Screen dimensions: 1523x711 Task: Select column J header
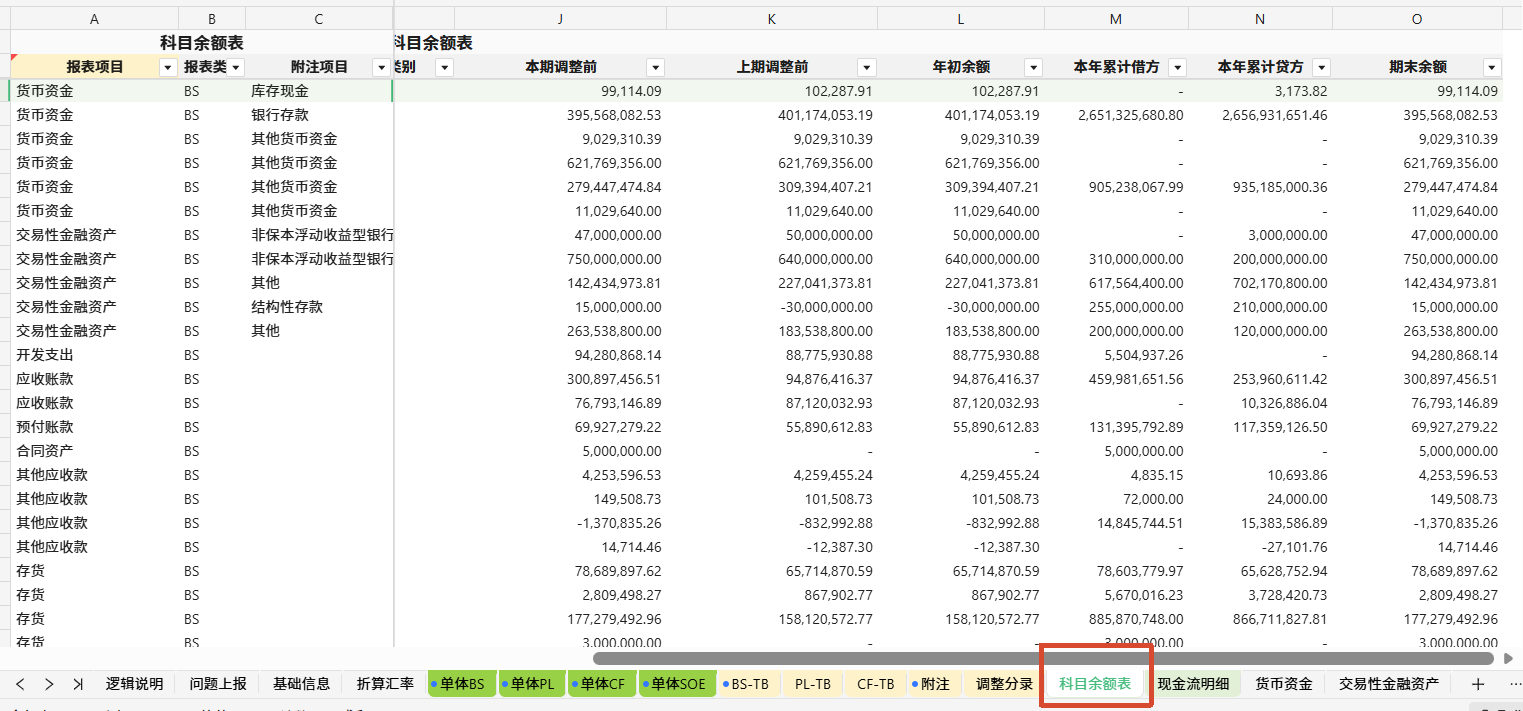pos(560,19)
